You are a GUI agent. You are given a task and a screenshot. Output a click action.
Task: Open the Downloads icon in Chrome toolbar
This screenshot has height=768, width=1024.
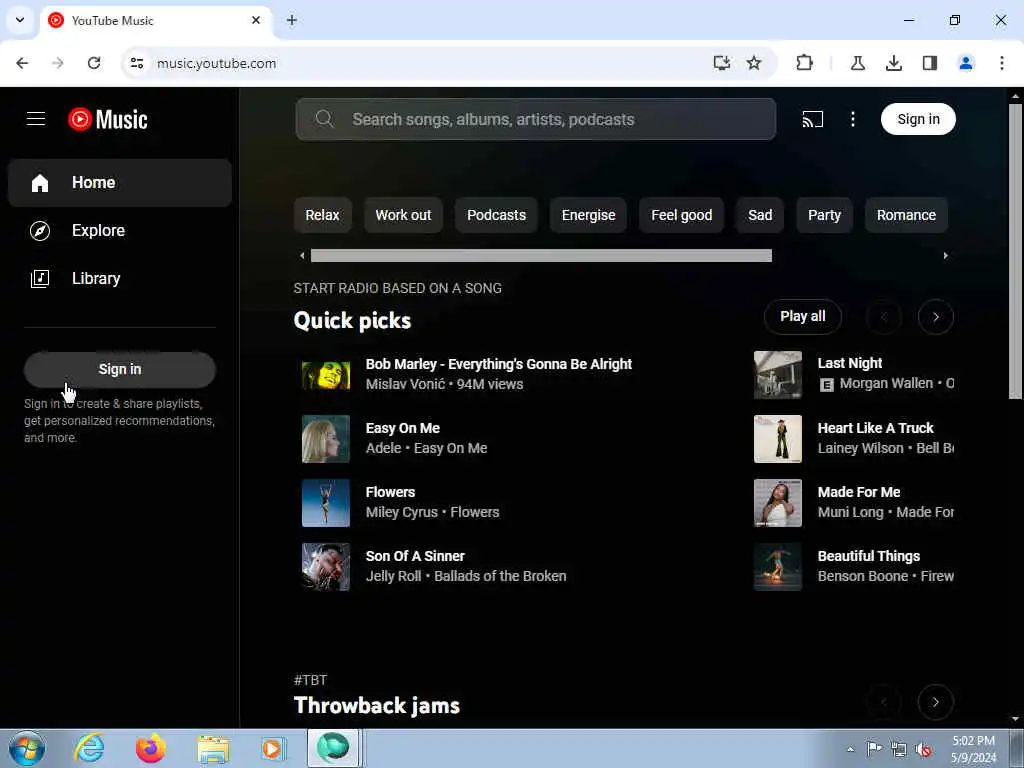pyautogui.click(x=894, y=63)
